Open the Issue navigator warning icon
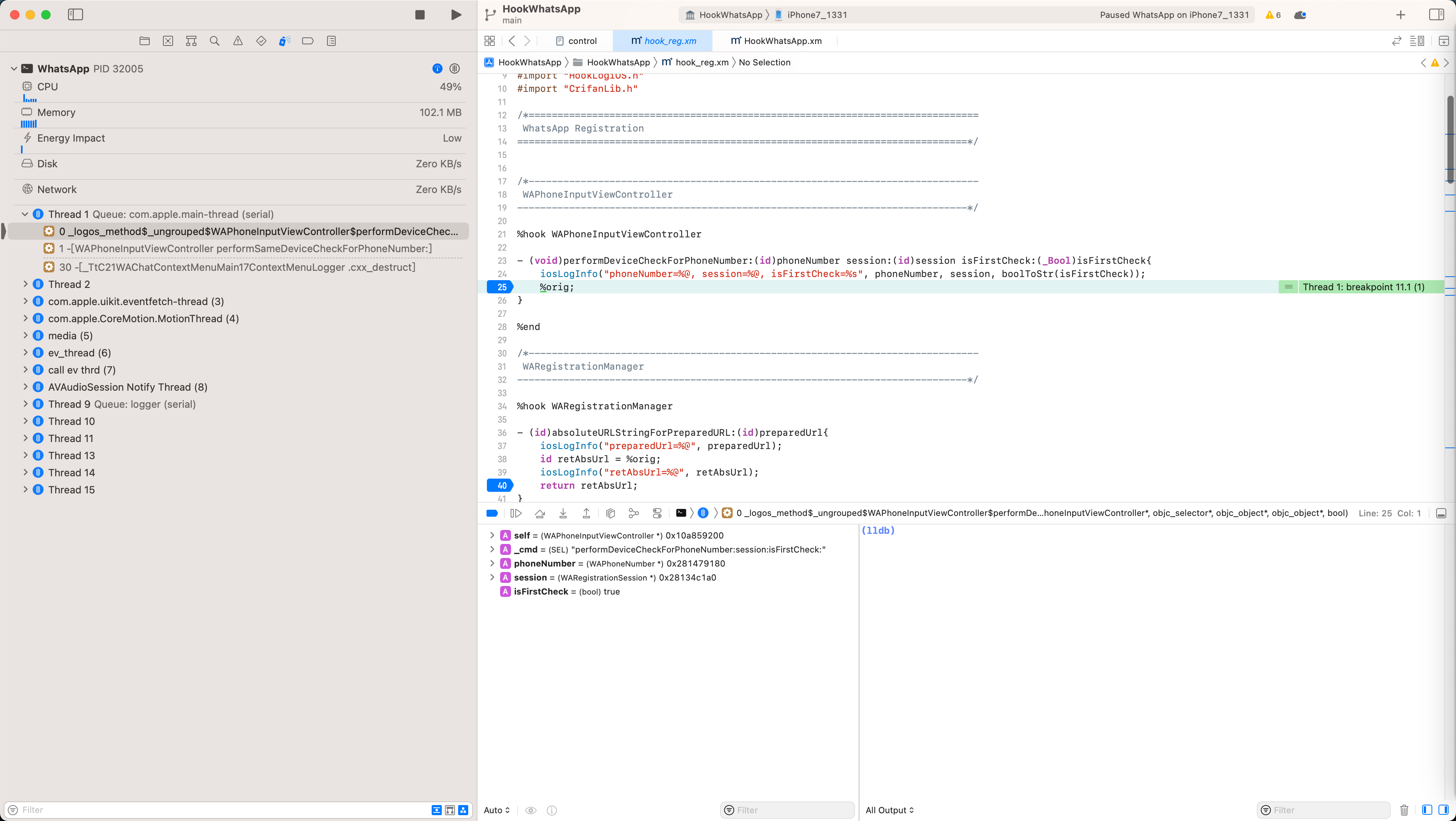This screenshot has height=821, width=1456. 238,41
